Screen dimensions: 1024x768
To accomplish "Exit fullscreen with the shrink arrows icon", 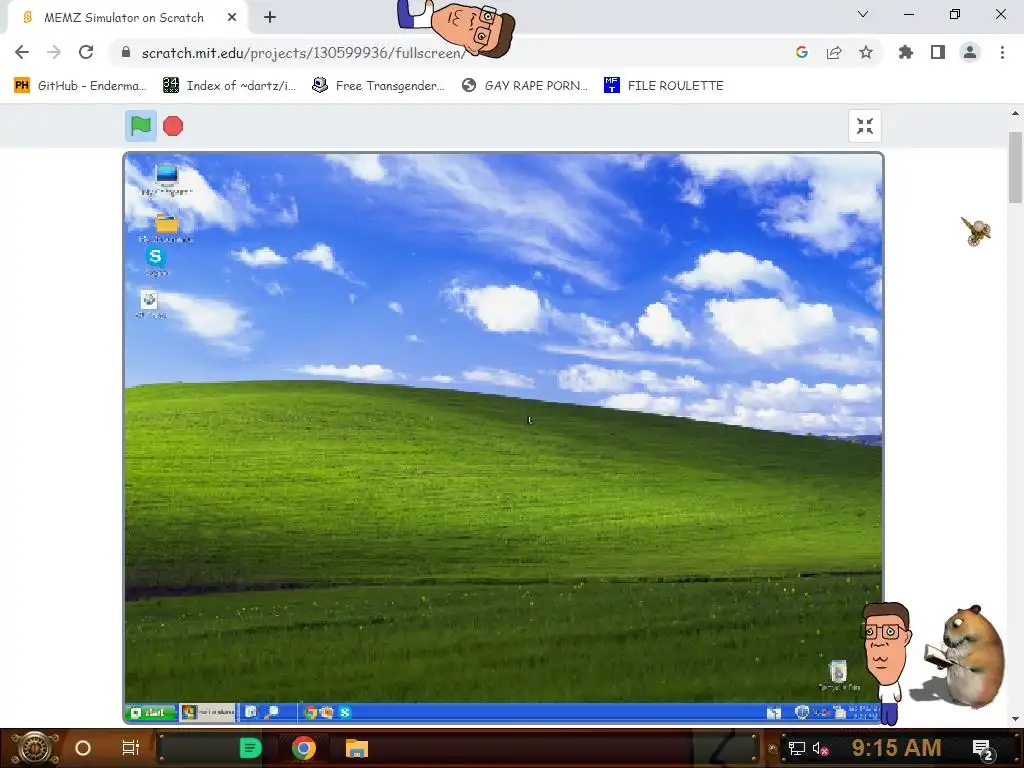I will pos(865,126).
